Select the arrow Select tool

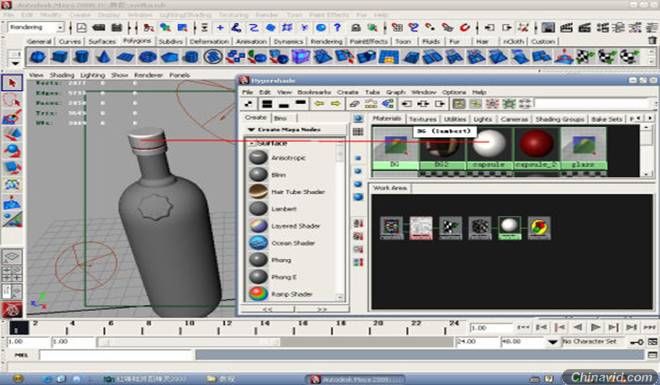pyautogui.click(x=12, y=83)
